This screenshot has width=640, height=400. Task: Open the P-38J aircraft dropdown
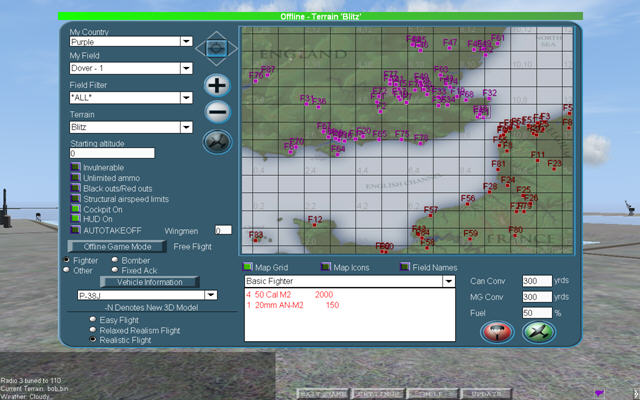pos(210,295)
